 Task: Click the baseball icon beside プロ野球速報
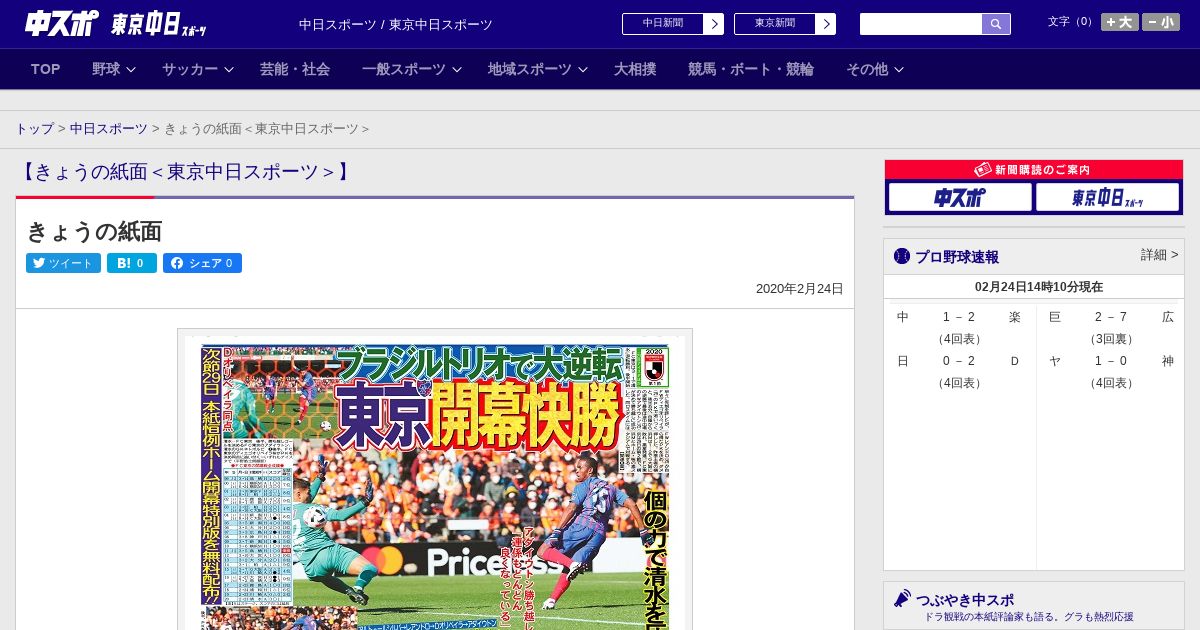pos(902,256)
